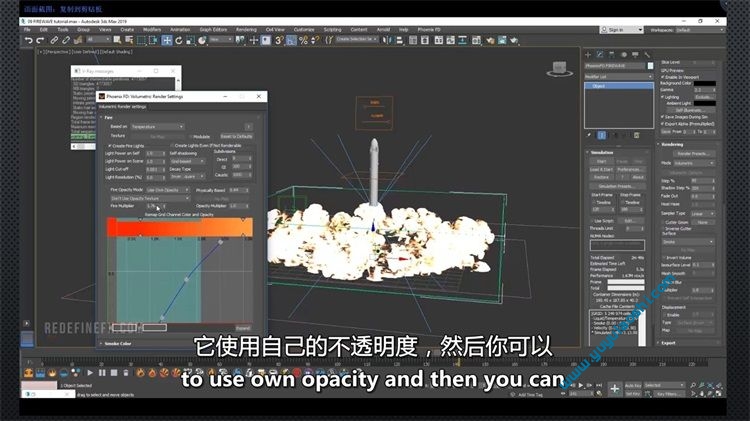The image size is (750, 421).
Task: Open the File menu
Action: (x=27, y=30)
